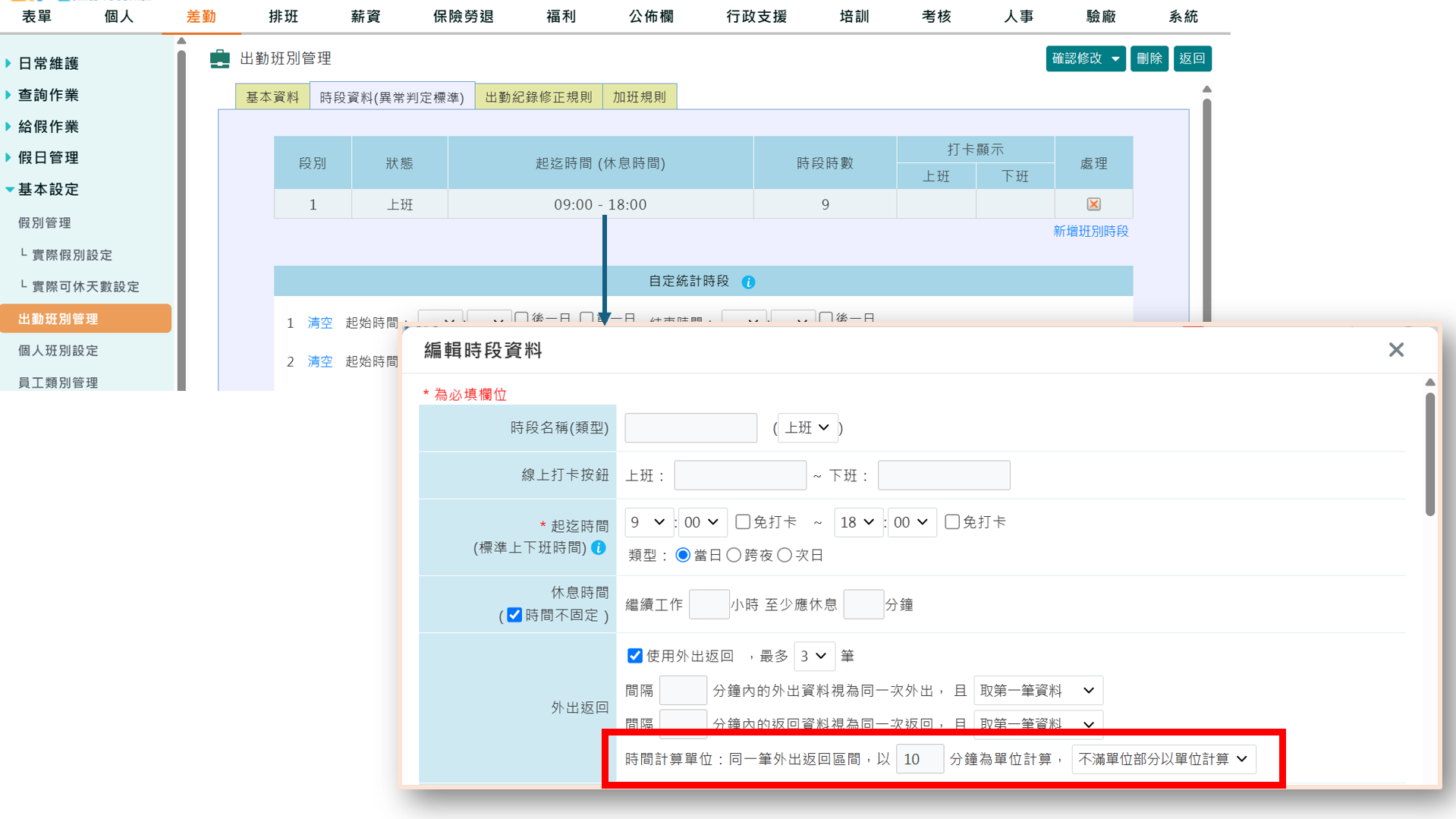
Task: Close the 編輯時段資料 dialog with the X
Action: coord(1396,350)
